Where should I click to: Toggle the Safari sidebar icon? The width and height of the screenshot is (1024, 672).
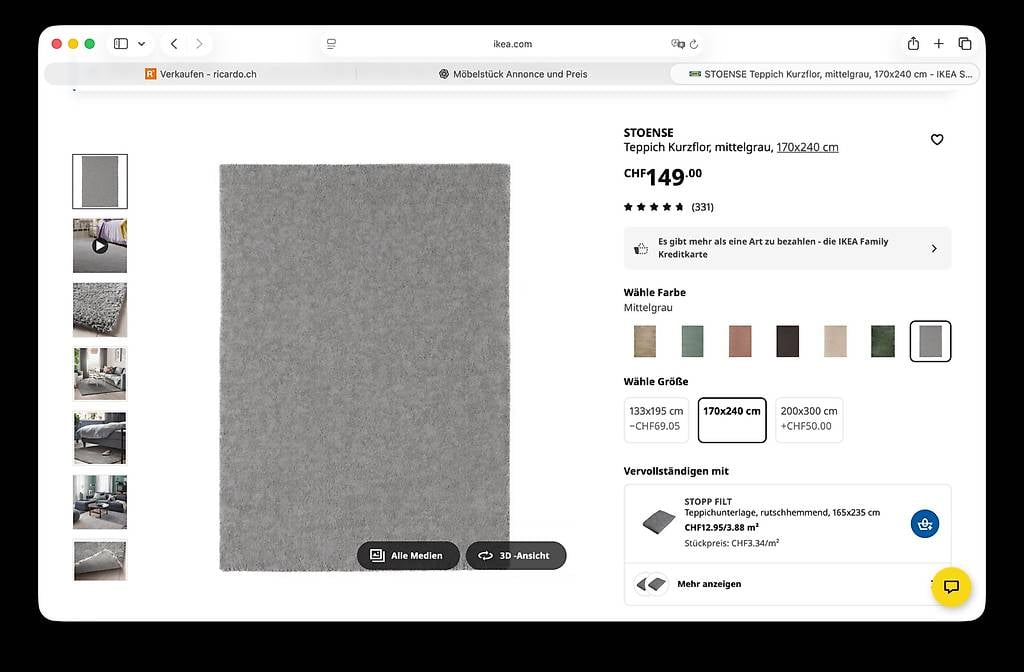point(121,44)
